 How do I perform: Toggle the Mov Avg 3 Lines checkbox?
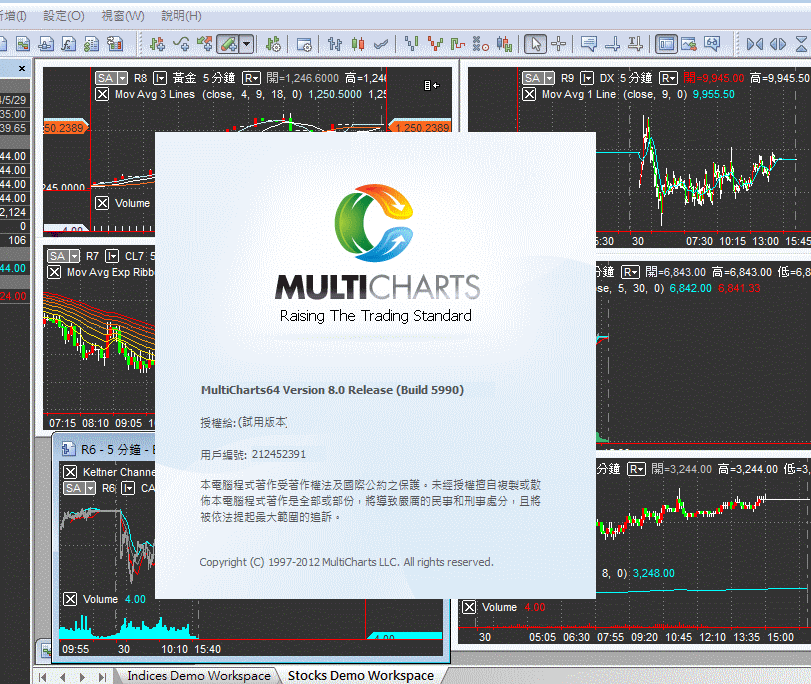102,94
